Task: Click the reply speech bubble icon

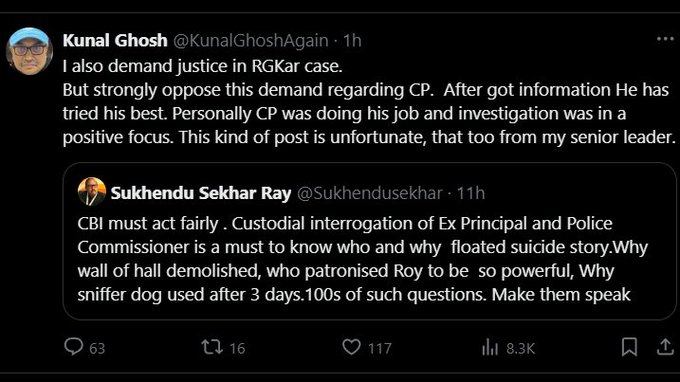Action: [x=73, y=347]
